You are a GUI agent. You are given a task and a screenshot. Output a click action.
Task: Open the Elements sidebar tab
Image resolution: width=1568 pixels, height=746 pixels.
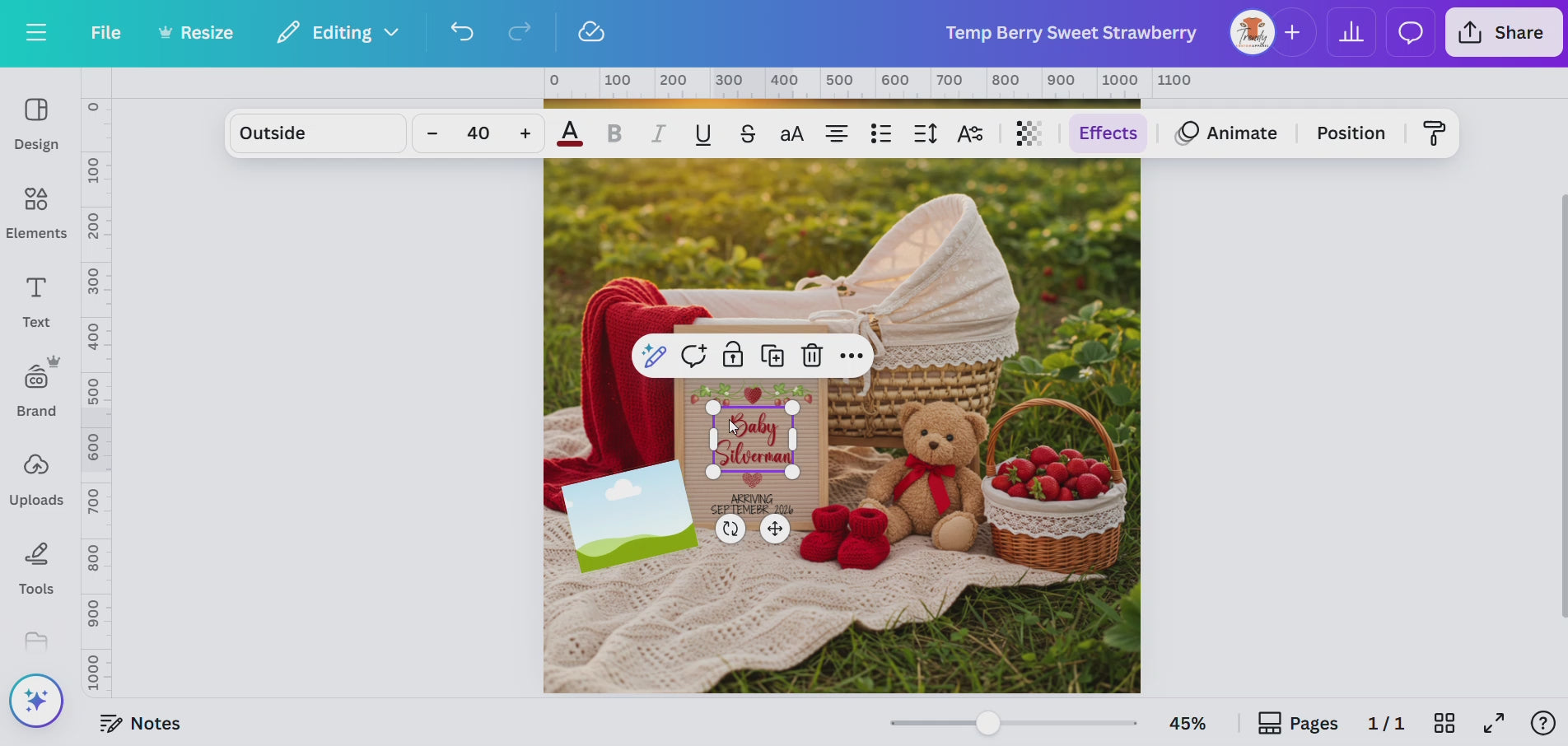[36, 213]
